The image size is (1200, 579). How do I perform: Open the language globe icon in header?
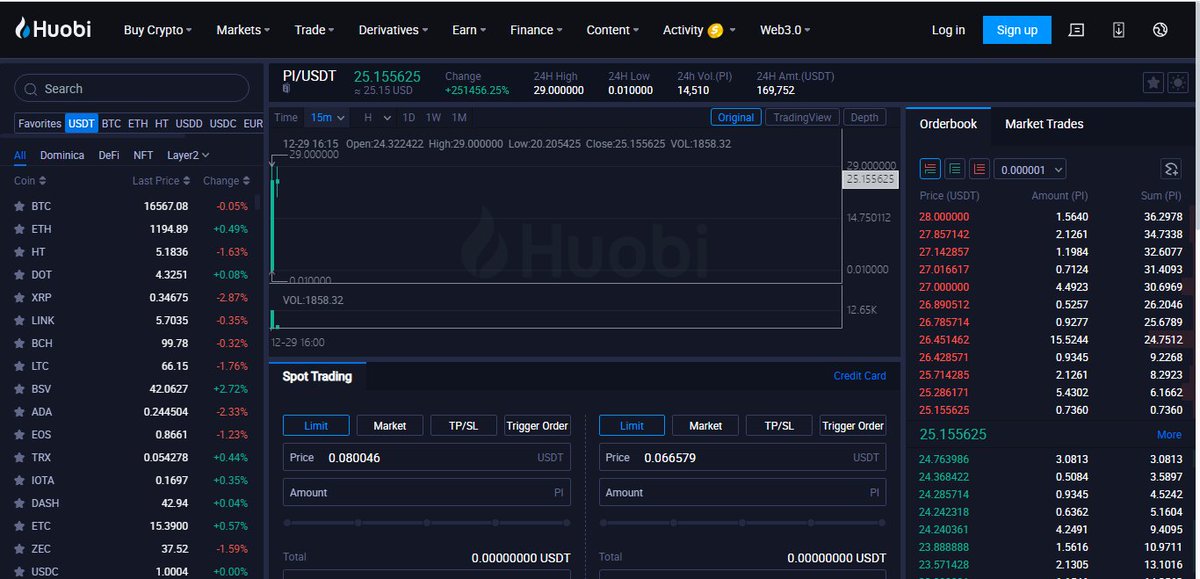1160,30
